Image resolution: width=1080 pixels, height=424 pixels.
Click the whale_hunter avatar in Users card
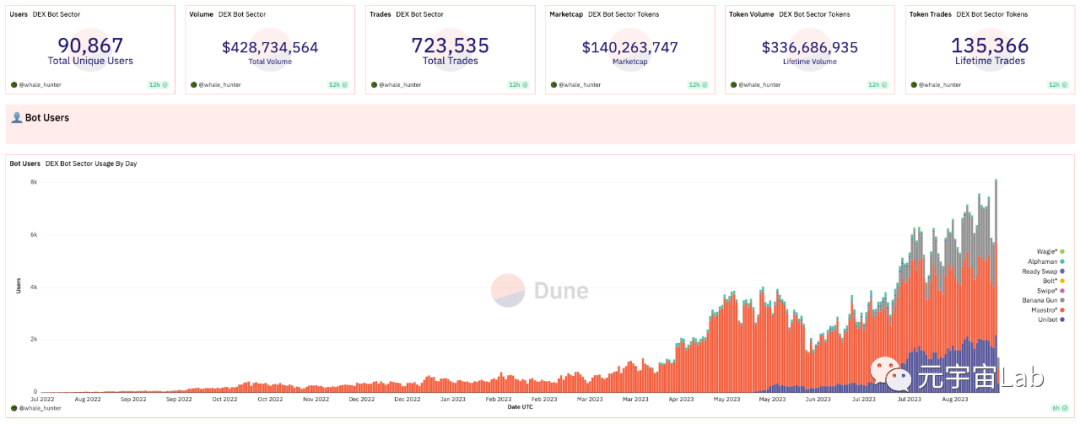pyautogui.click(x=14, y=85)
